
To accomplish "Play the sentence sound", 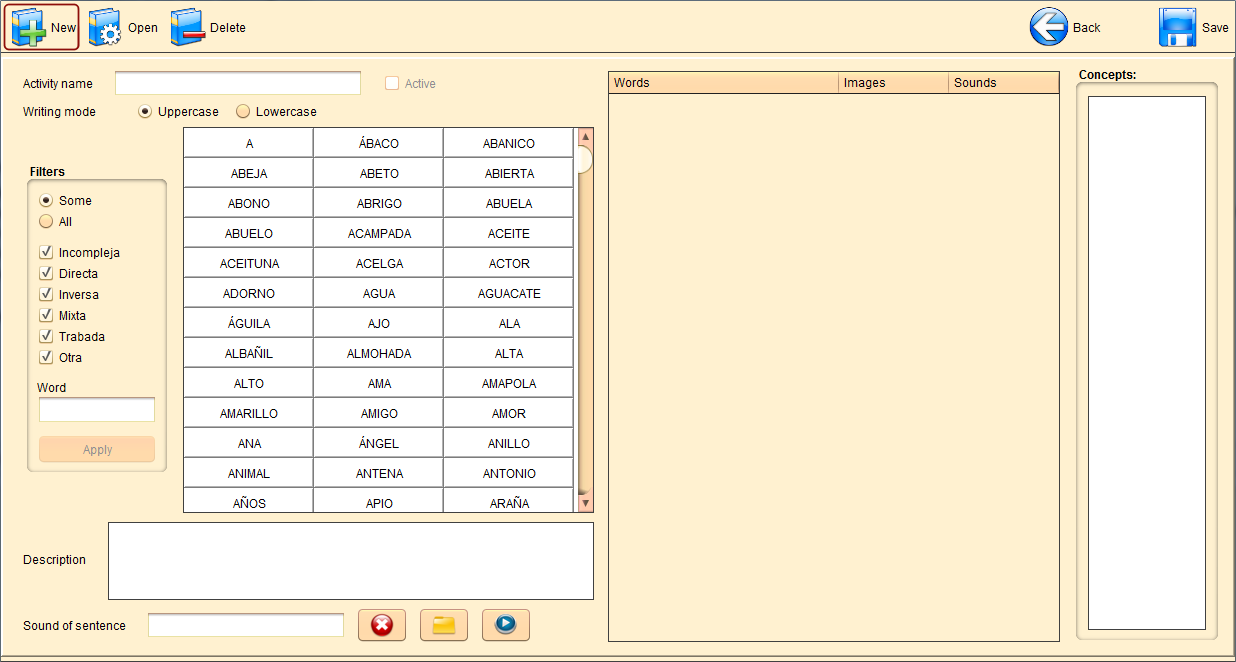I will coord(506,625).
